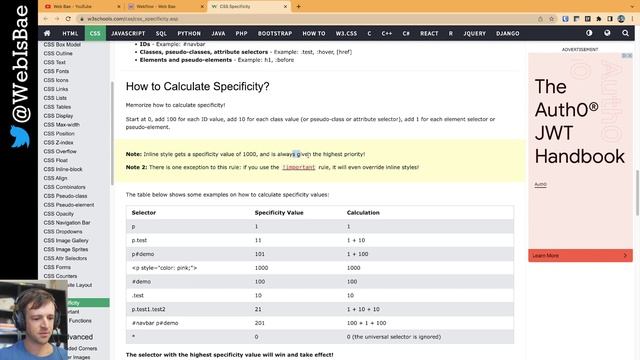The height and width of the screenshot is (360, 640).
Task: Open the HOW TO menu item
Action: tap(314, 33)
